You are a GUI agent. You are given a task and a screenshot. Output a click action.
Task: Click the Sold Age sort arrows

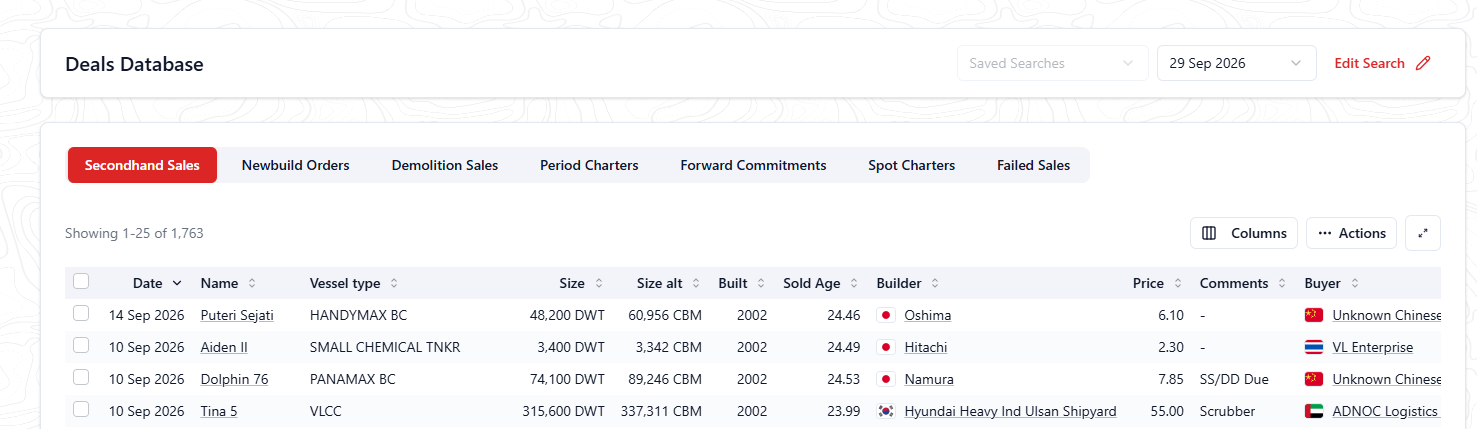(x=854, y=283)
